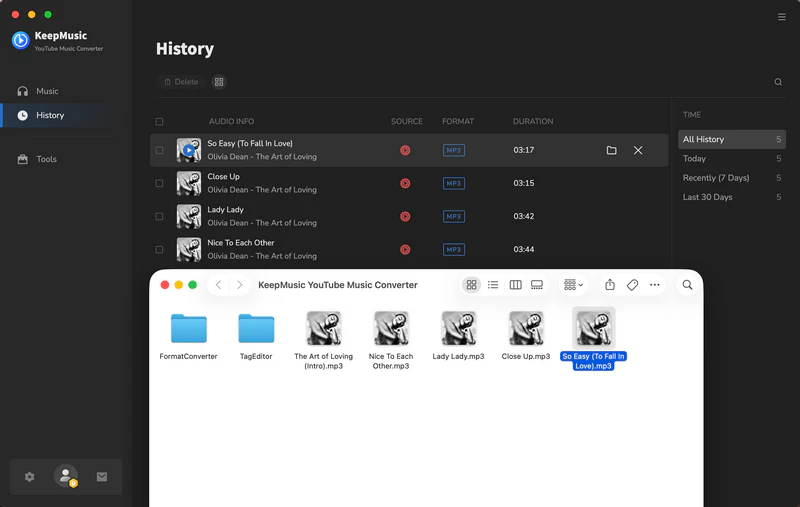The image size is (800, 507).
Task: Select All History time filter
Action: (x=732, y=139)
